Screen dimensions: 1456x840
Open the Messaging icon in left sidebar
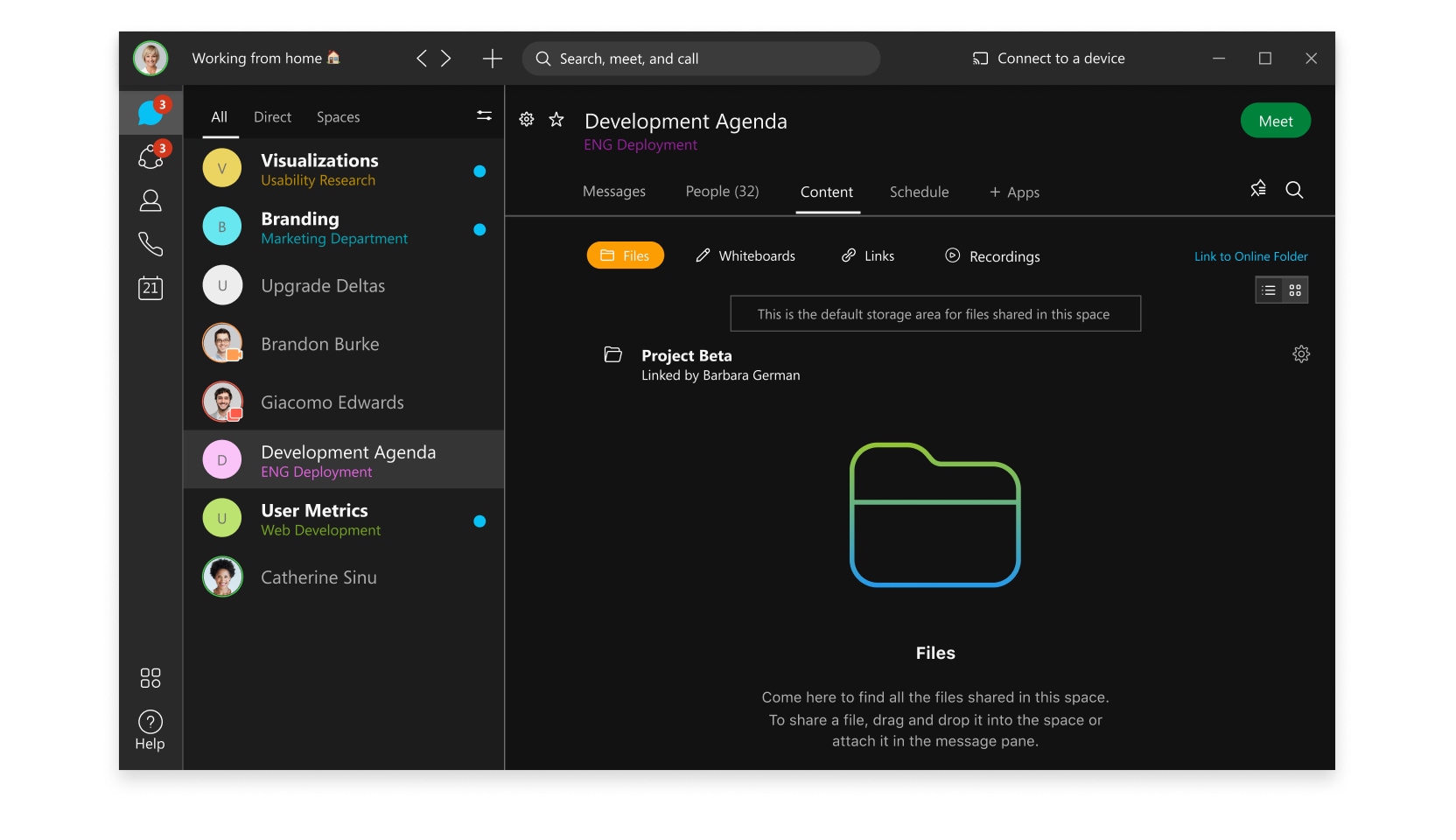pyautogui.click(x=150, y=112)
